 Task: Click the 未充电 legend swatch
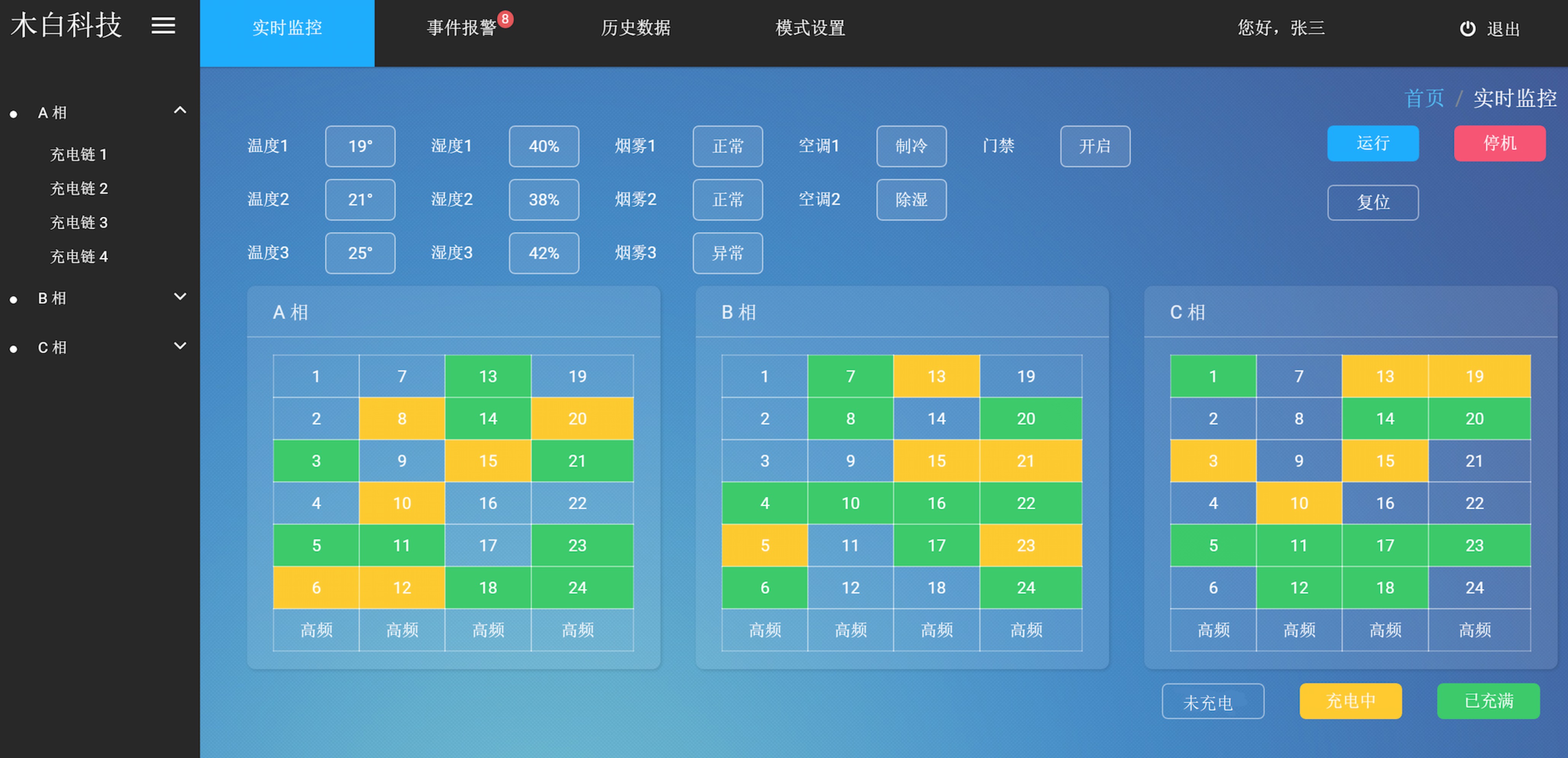[1213, 701]
